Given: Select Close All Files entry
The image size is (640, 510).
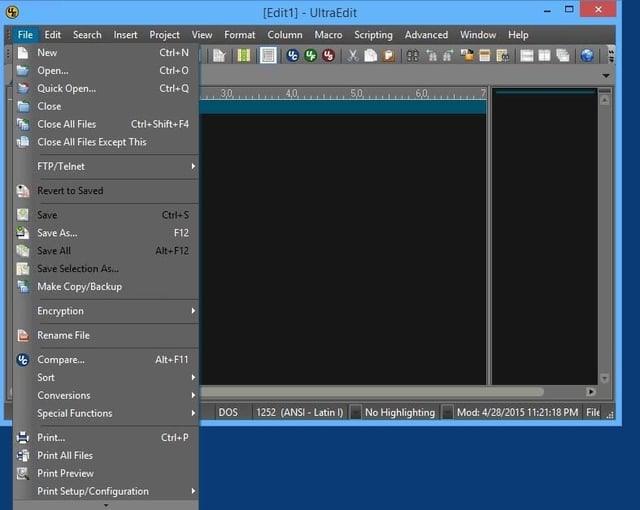Looking at the screenshot, I should pyautogui.click(x=106, y=124).
